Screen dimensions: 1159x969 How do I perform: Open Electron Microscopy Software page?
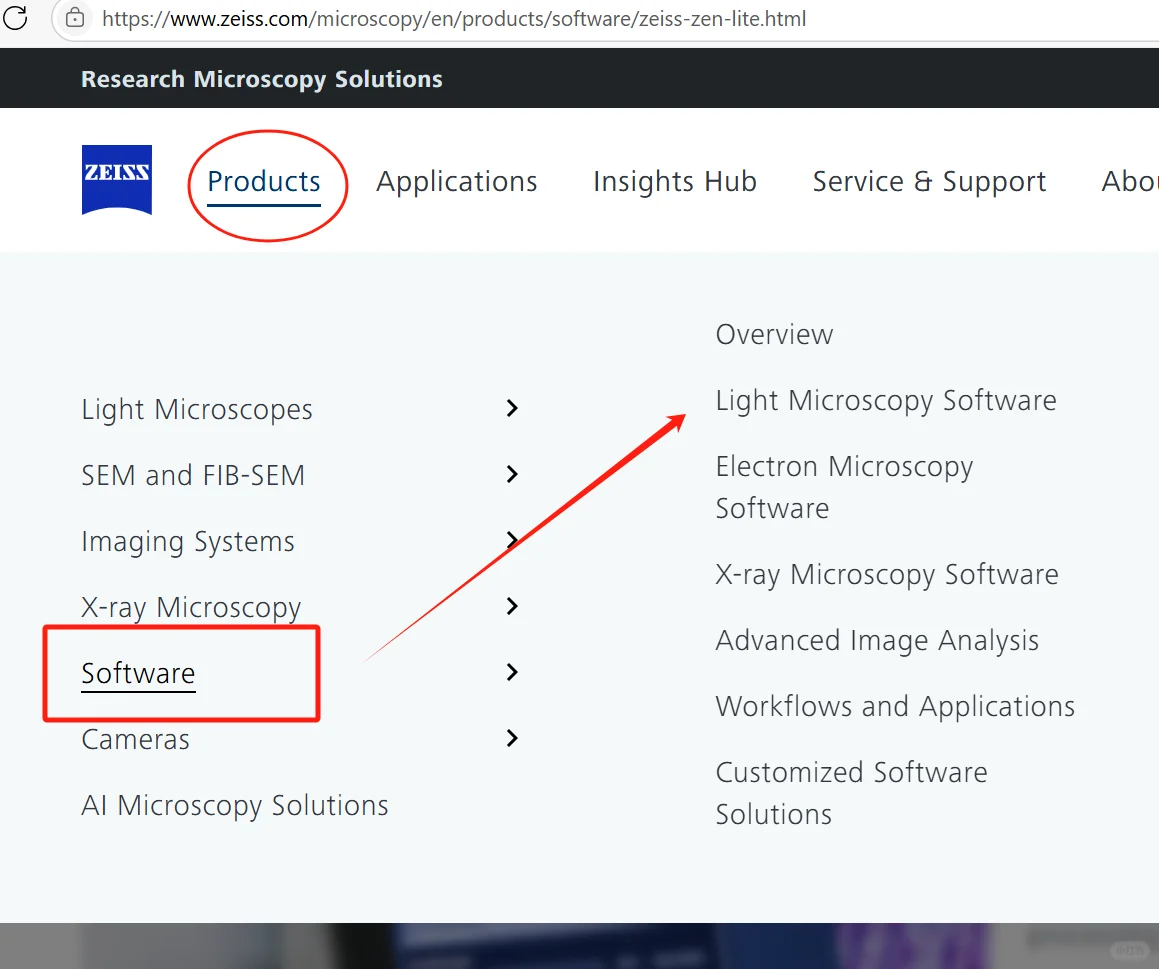pyautogui.click(x=844, y=487)
